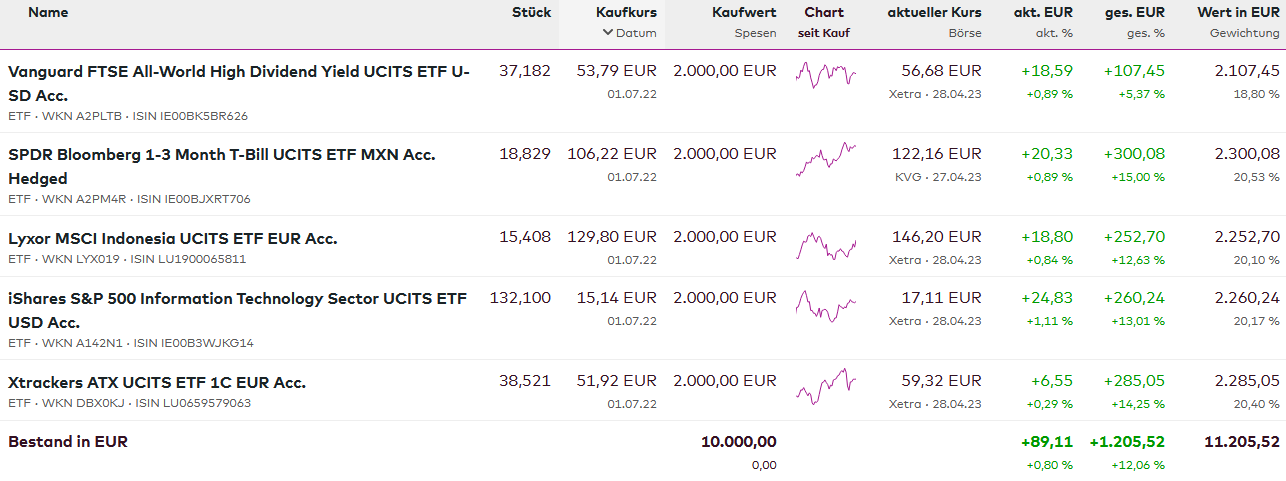The width and height of the screenshot is (1286, 481).
Task: Sort by Wert in EUR column header
Action: 1238,13
